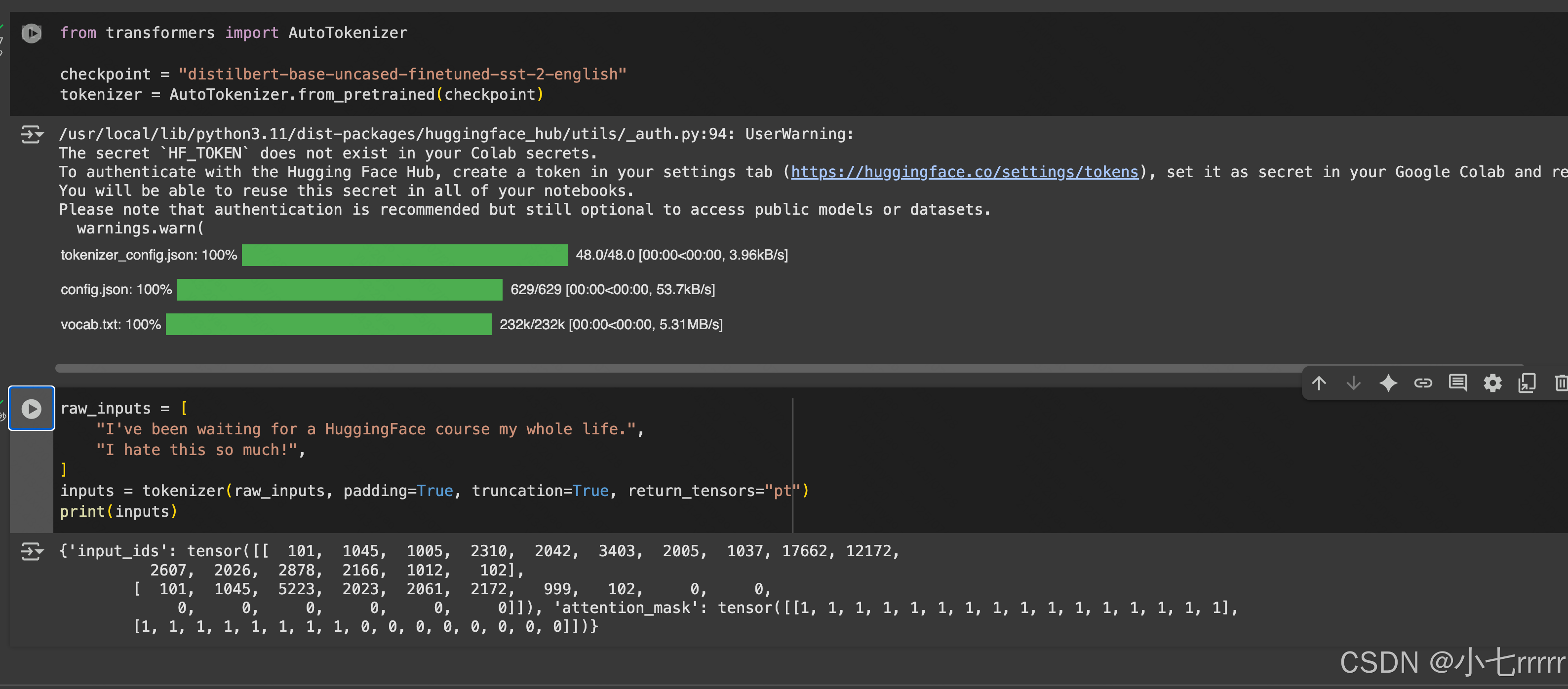1568x689 pixels.
Task: Run the AutoTokenizer import cell
Action: coord(32,33)
